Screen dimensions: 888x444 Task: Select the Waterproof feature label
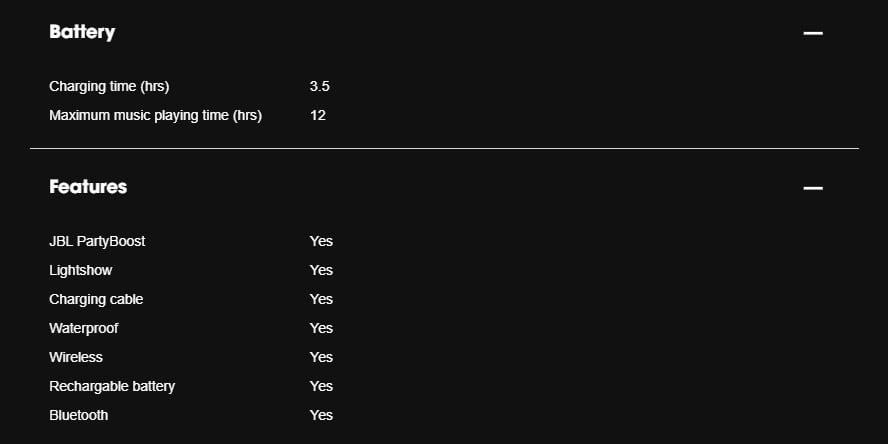(x=84, y=328)
